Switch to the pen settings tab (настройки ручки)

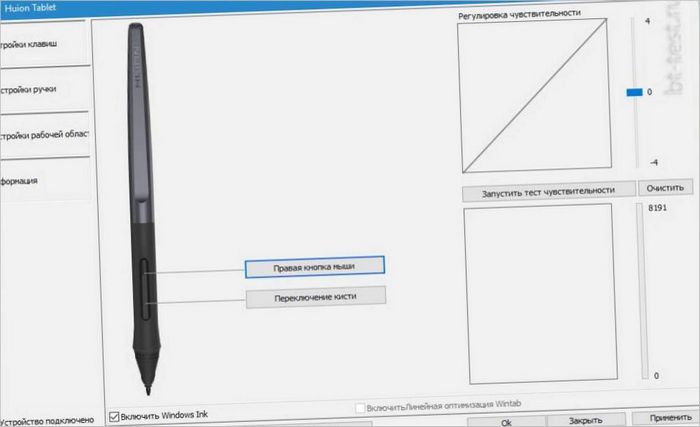pyautogui.click(x=43, y=89)
